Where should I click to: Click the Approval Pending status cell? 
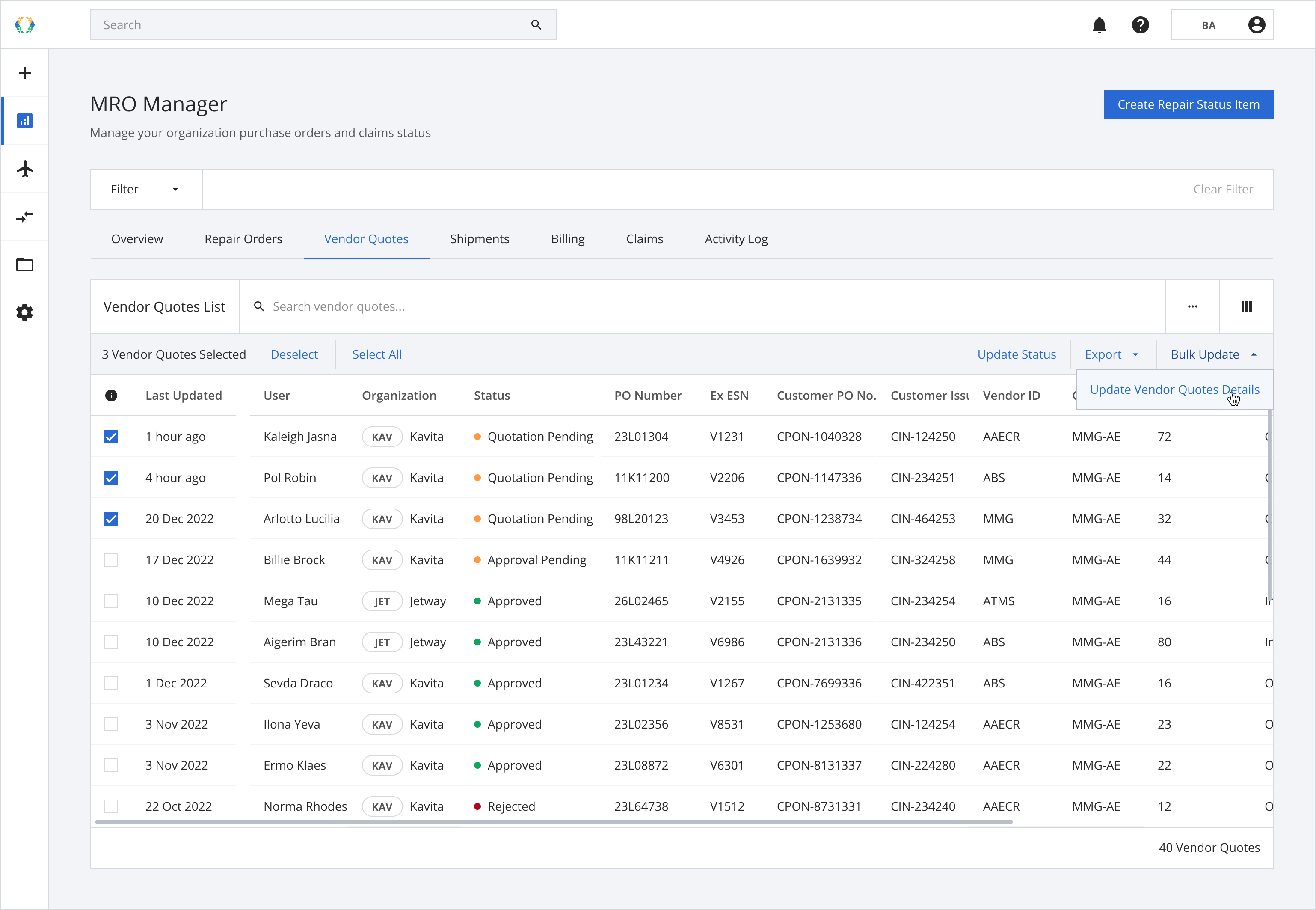[x=530, y=560]
